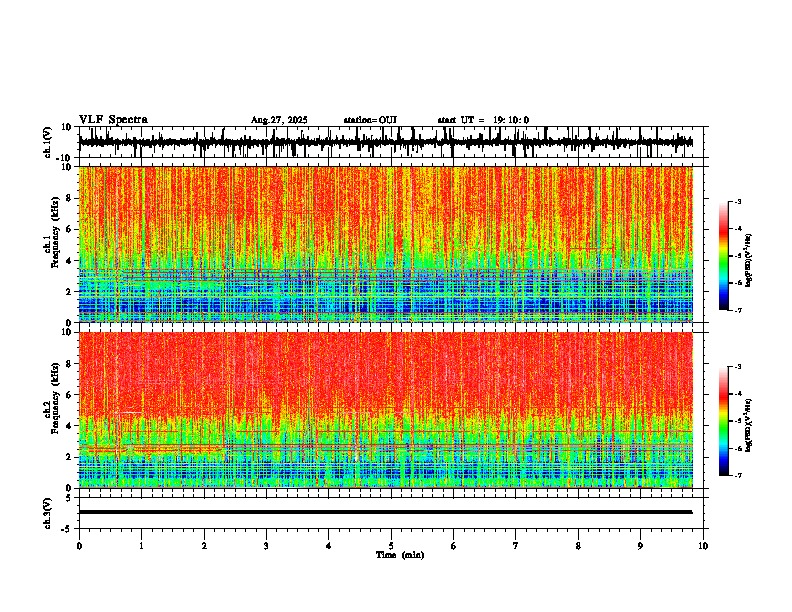Click the time axis tick label 4

click(329, 546)
